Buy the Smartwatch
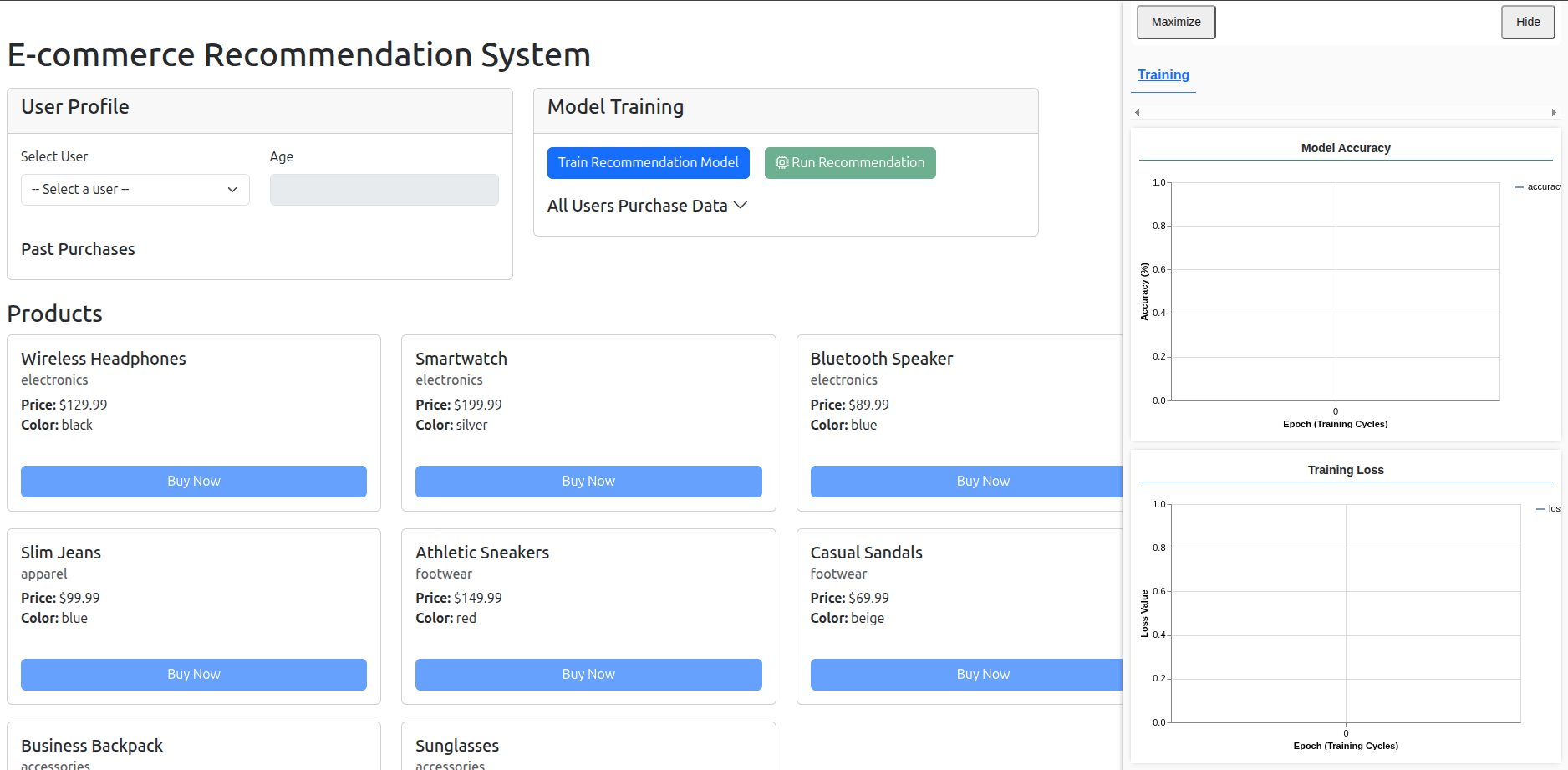Viewport: 1568px width, 770px height. (588, 482)
